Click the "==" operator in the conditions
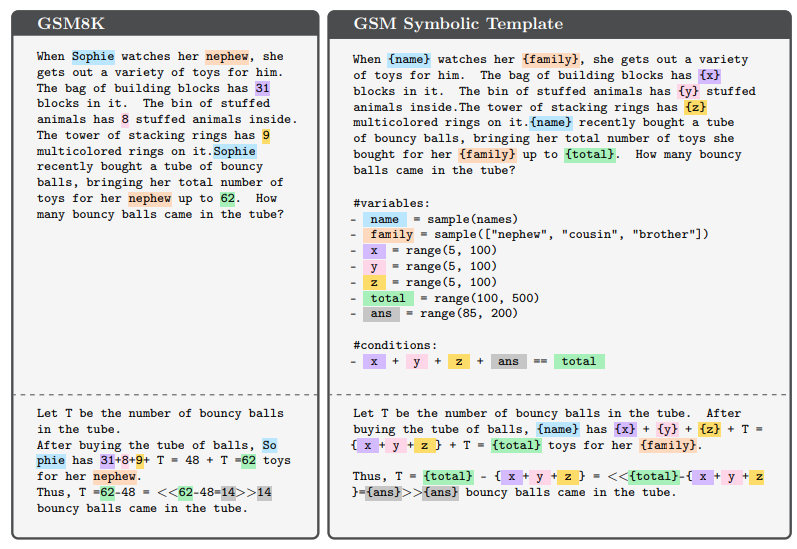 [540, 361]
